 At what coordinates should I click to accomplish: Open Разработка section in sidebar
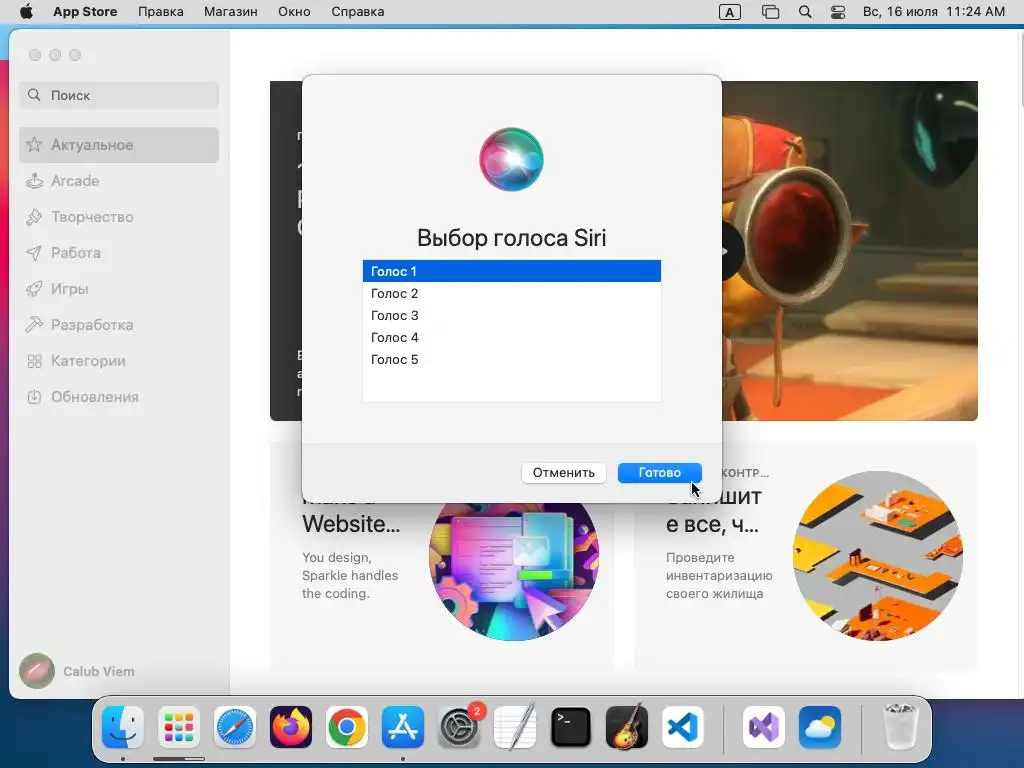[x=119, y=325]
